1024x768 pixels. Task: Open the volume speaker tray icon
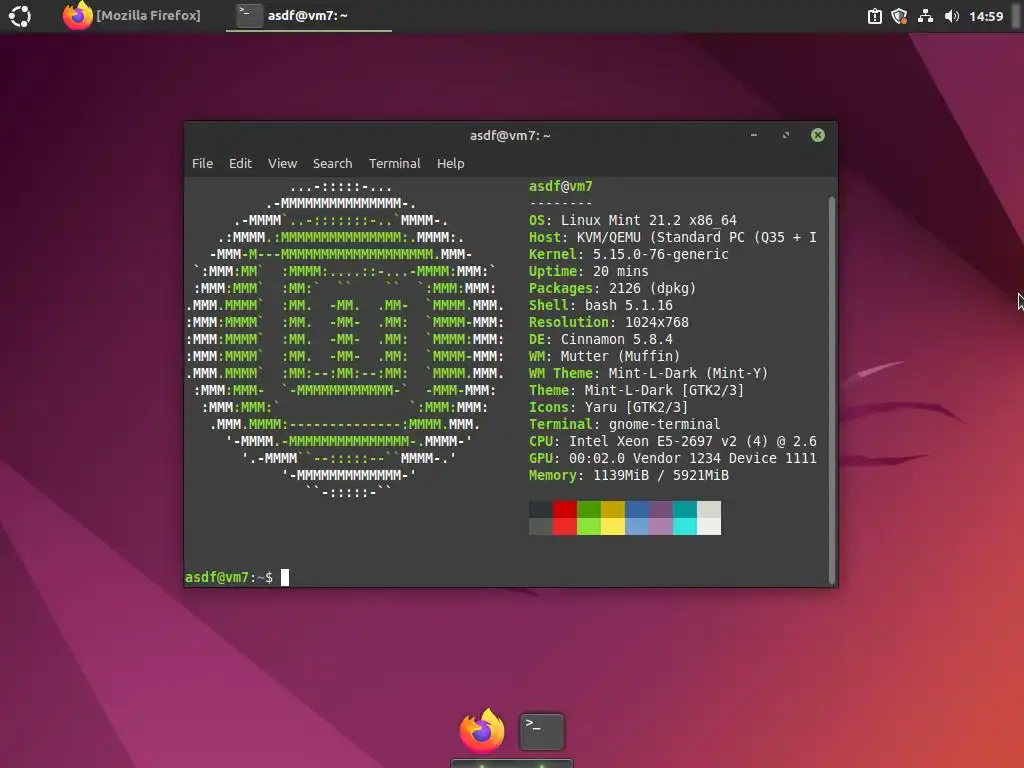coord(952,16)
